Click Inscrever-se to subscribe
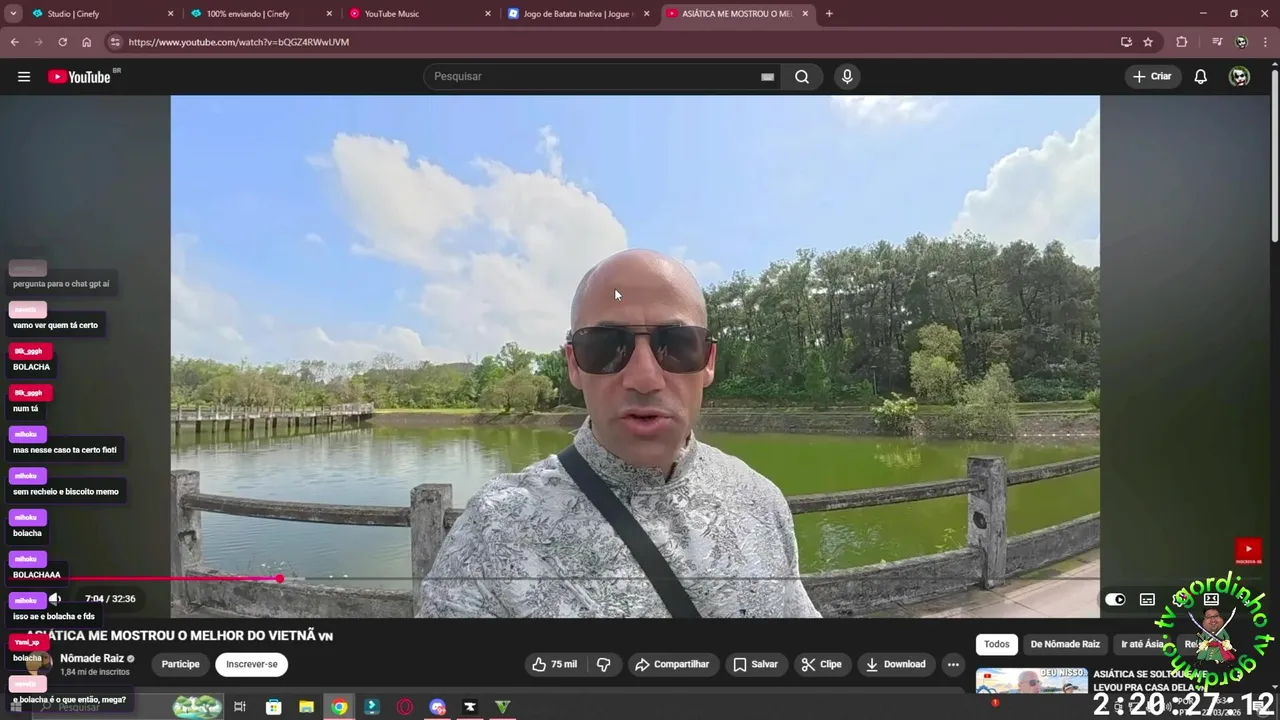 click(x=252, y=664)
